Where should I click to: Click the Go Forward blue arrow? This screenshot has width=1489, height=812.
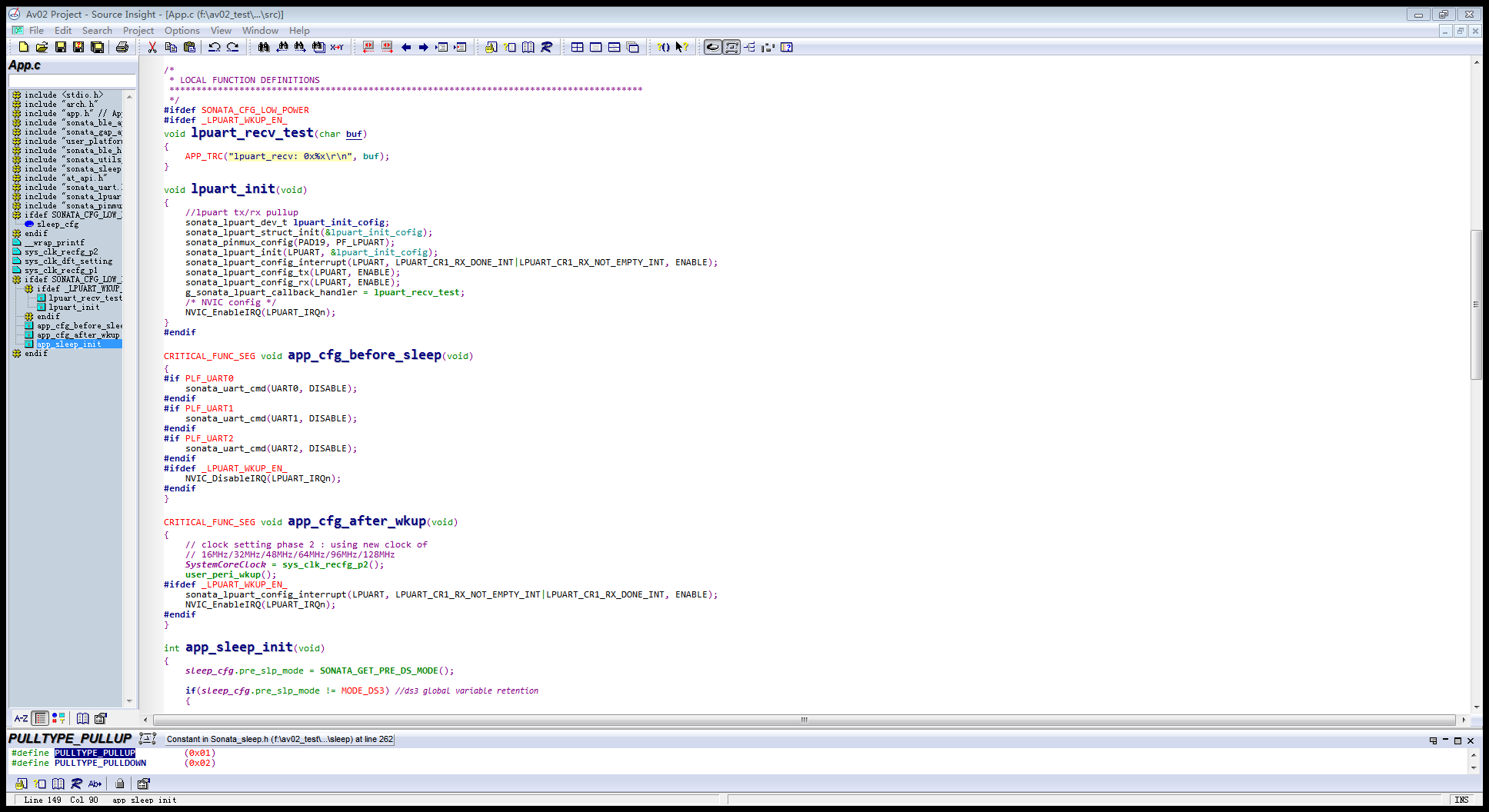click(x=424, y=47)
